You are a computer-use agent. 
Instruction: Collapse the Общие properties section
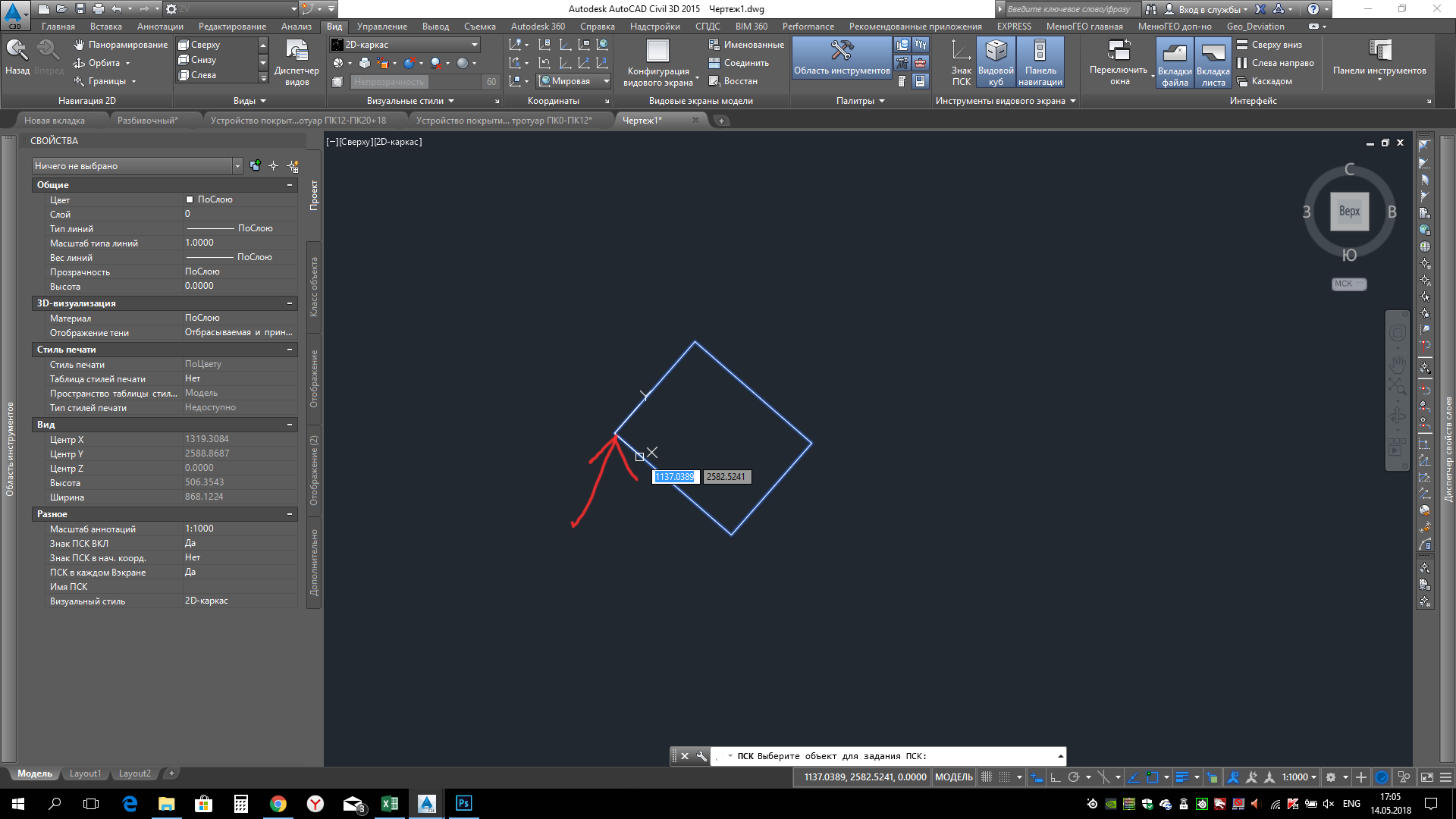[x=290, y=185]
